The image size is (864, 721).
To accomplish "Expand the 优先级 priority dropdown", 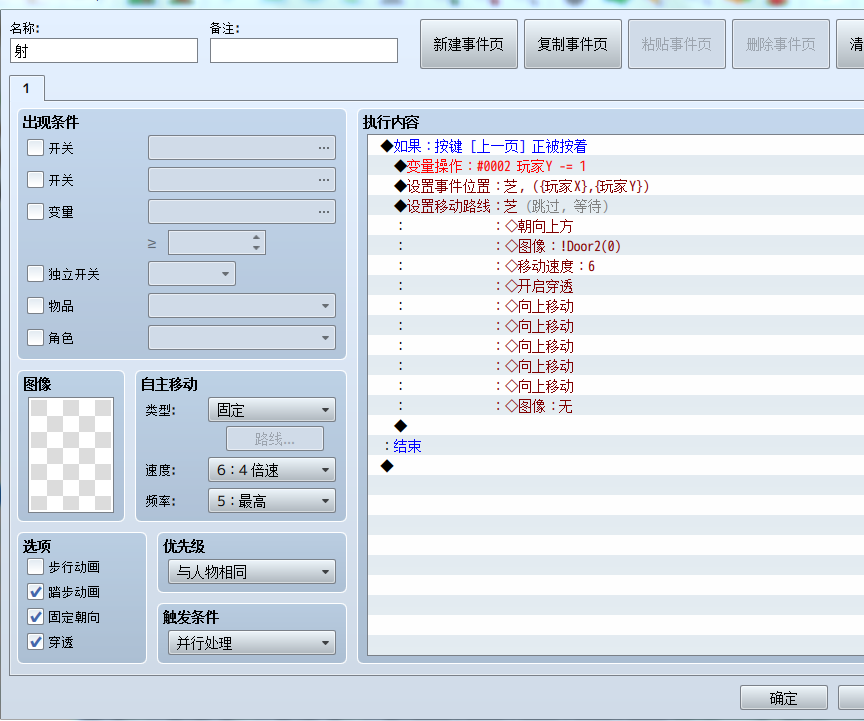I will pyautogui.click(x=252, y=572).
